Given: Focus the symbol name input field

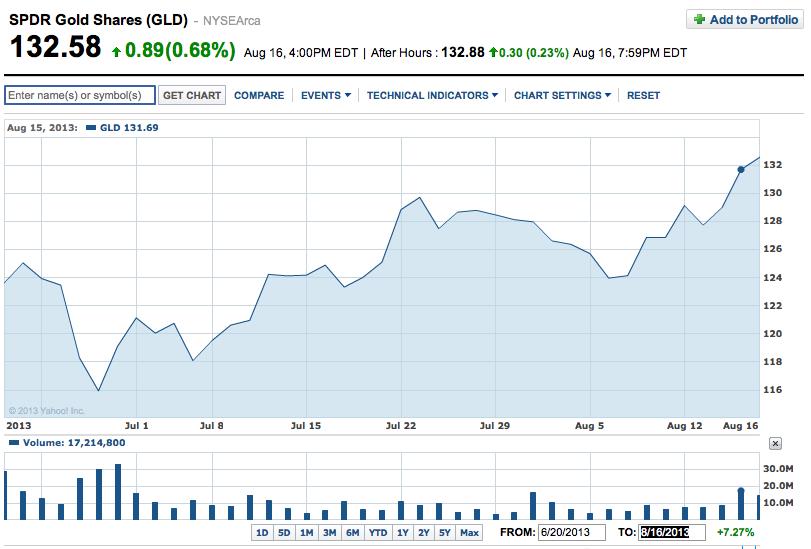Looking at the screenshot, I should tap(80, 95).
